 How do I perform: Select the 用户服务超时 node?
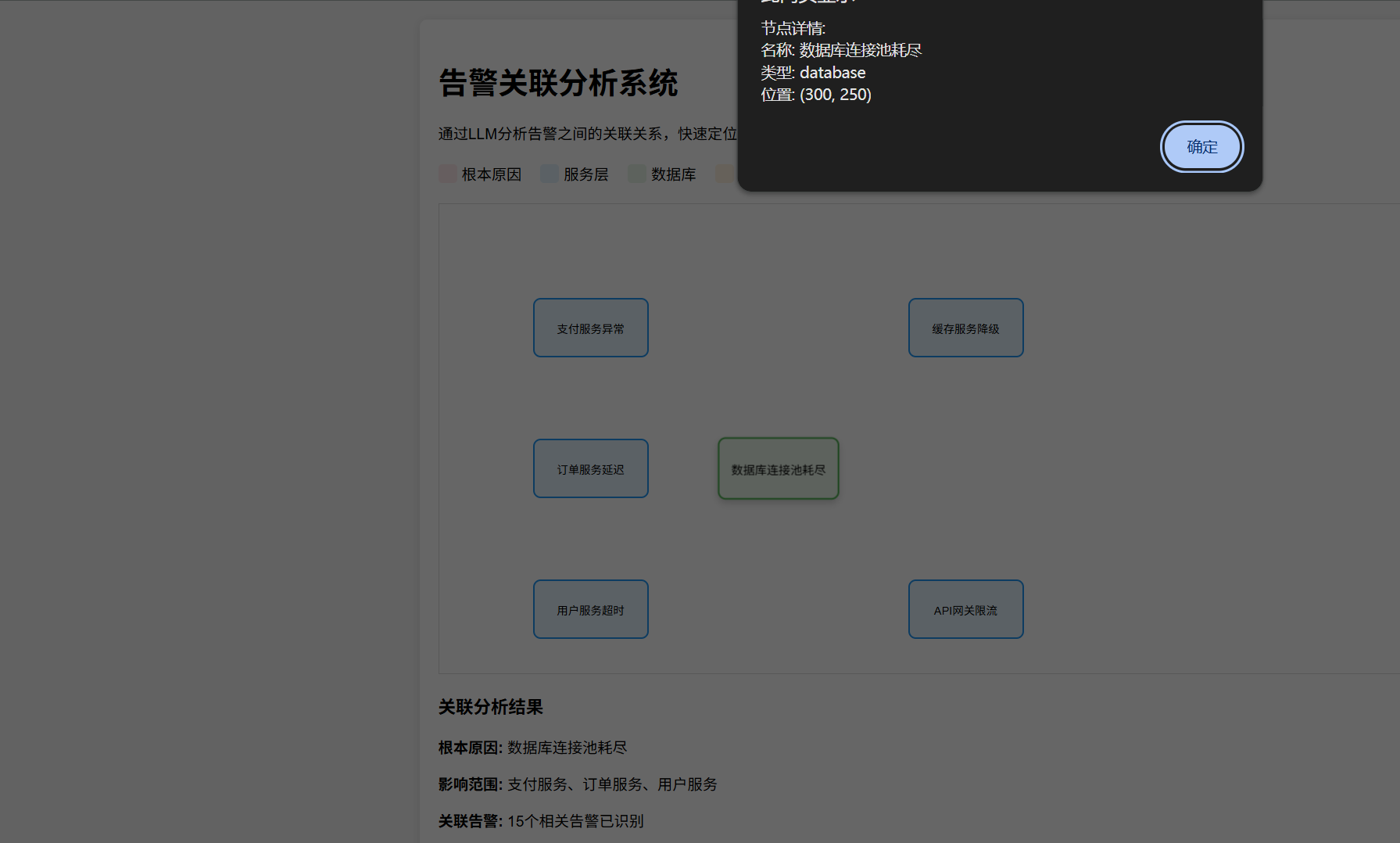[590, 609]
